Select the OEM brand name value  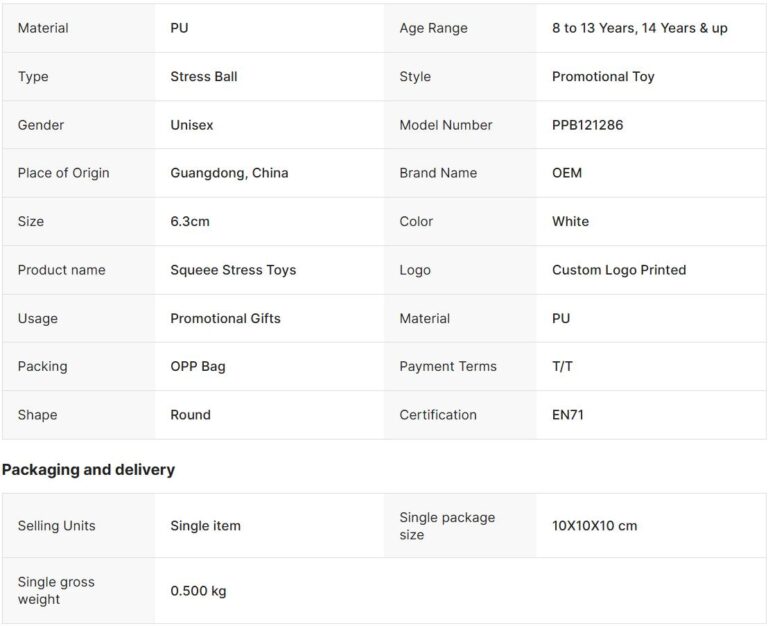566,173
